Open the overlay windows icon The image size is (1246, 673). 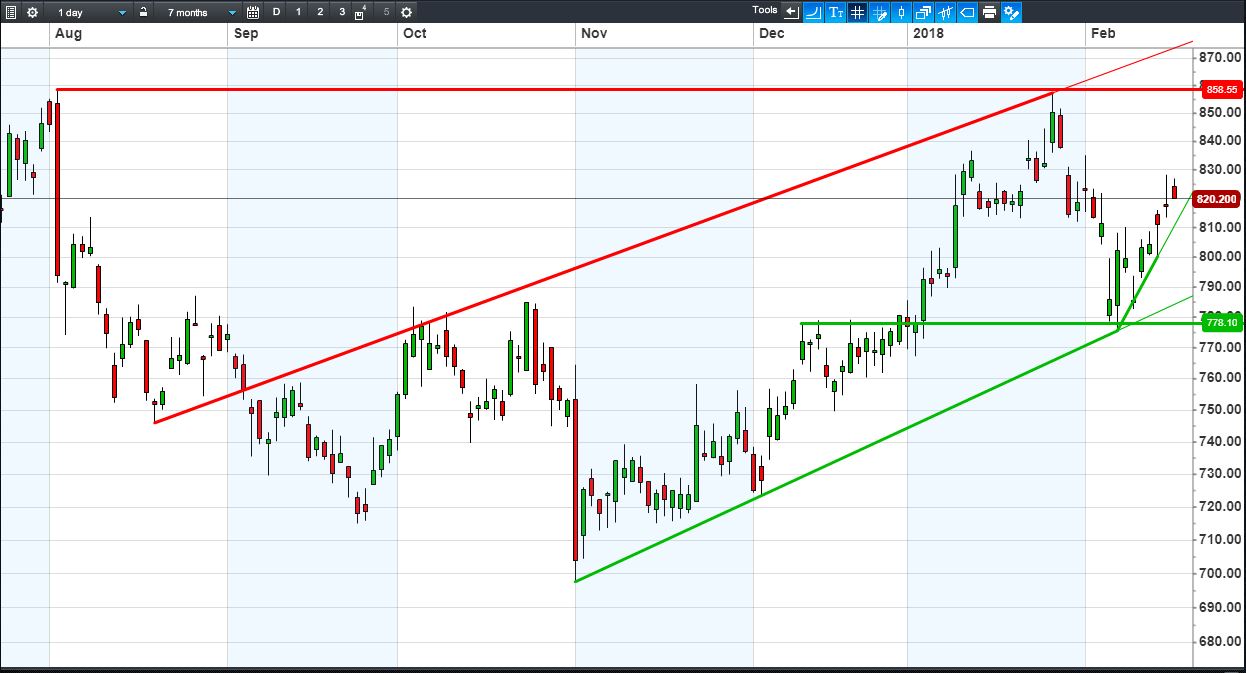click(x=923, y=12)
